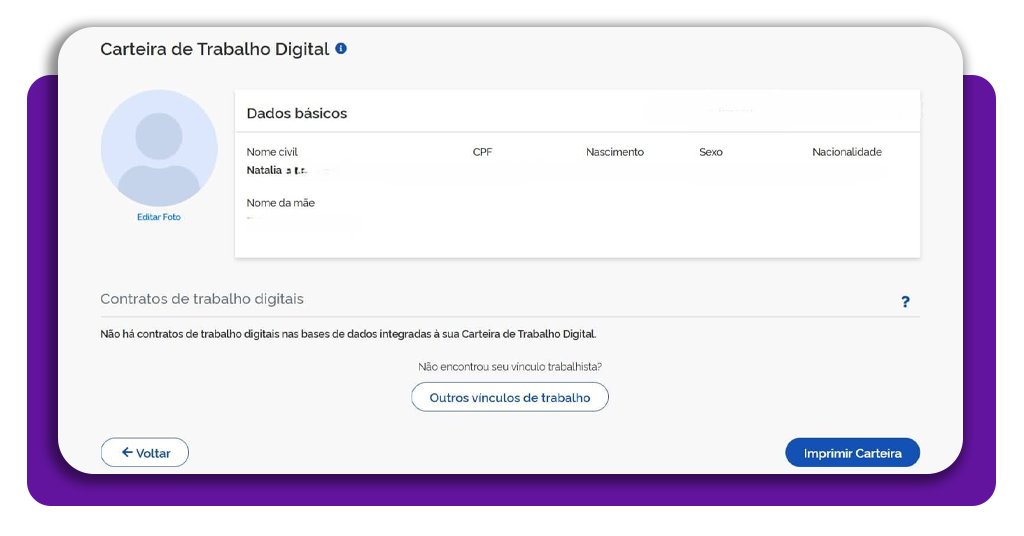Click the Nome civil label

pos(272,152)
